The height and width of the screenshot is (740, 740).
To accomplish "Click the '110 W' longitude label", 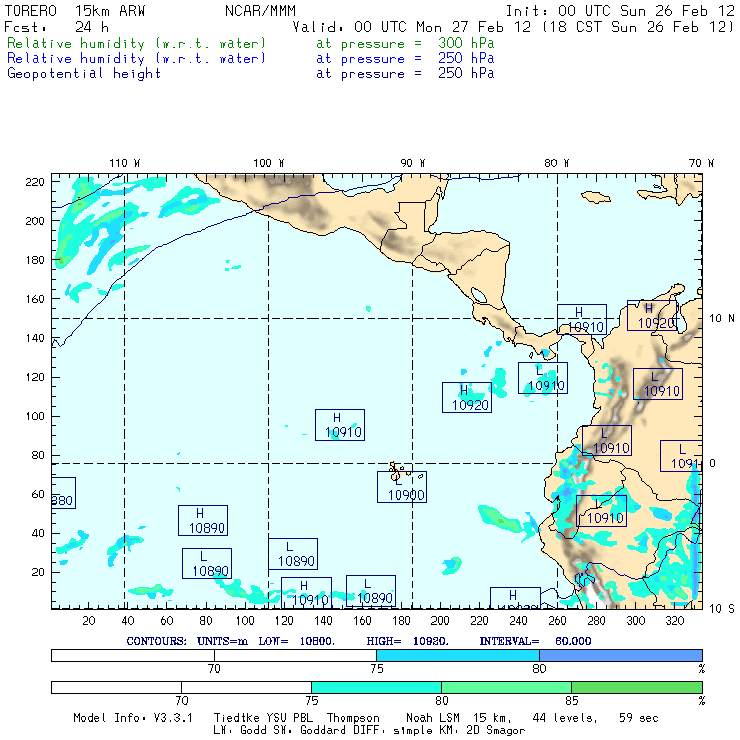I will (x=125, y=163).
